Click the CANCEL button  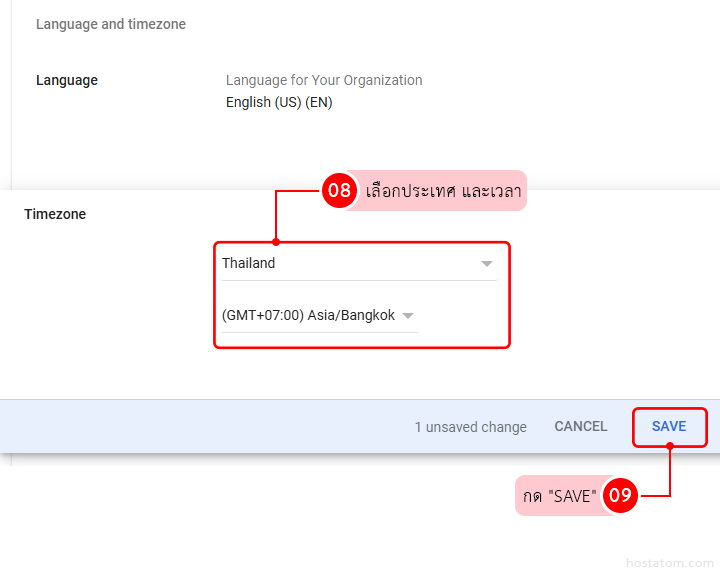[581, 426]
